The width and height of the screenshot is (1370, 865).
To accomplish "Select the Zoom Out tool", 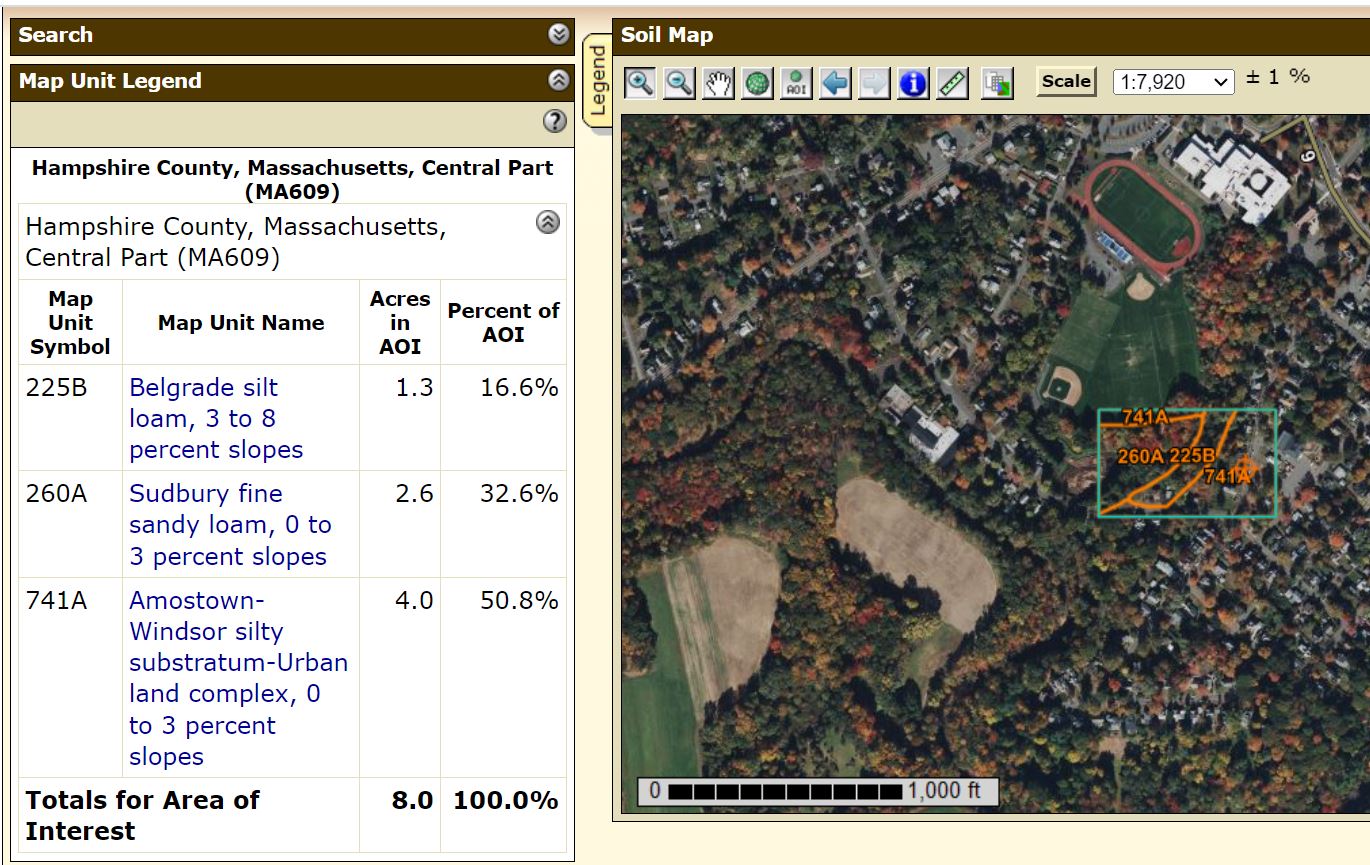I will point(679,83).
